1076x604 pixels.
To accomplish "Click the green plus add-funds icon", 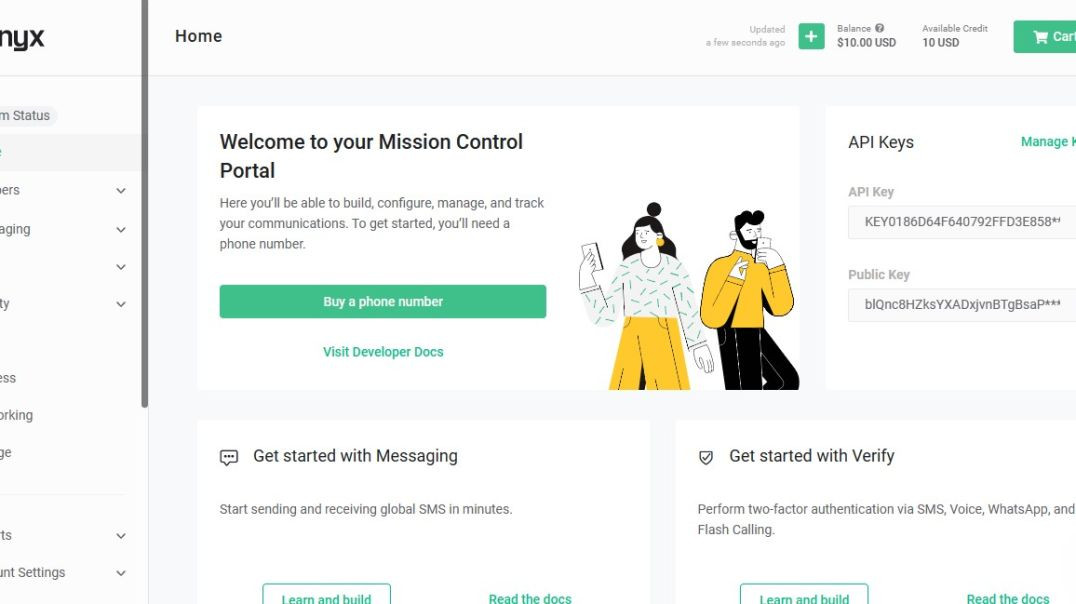I will tap(811, 36).
